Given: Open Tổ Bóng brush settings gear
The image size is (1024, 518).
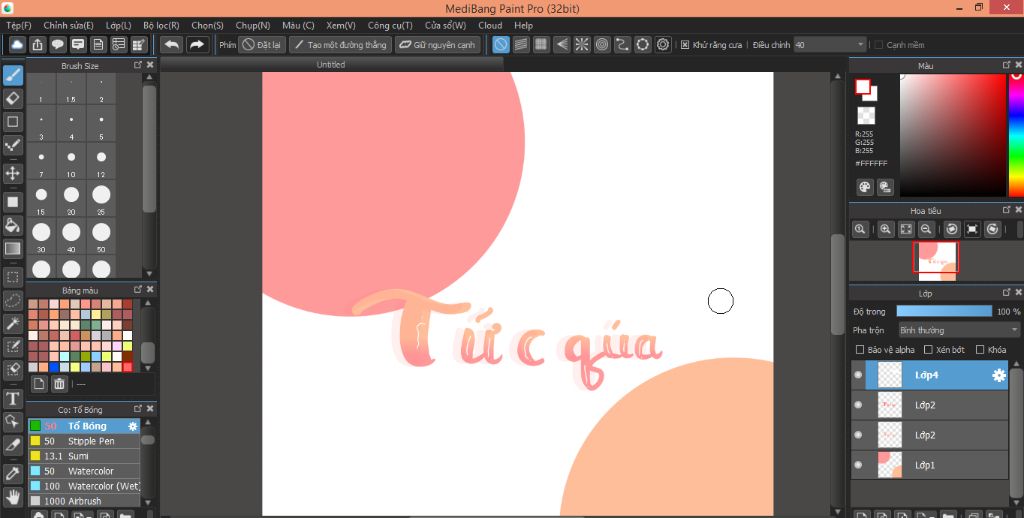Looking at the screenshot, I should 133,426.
